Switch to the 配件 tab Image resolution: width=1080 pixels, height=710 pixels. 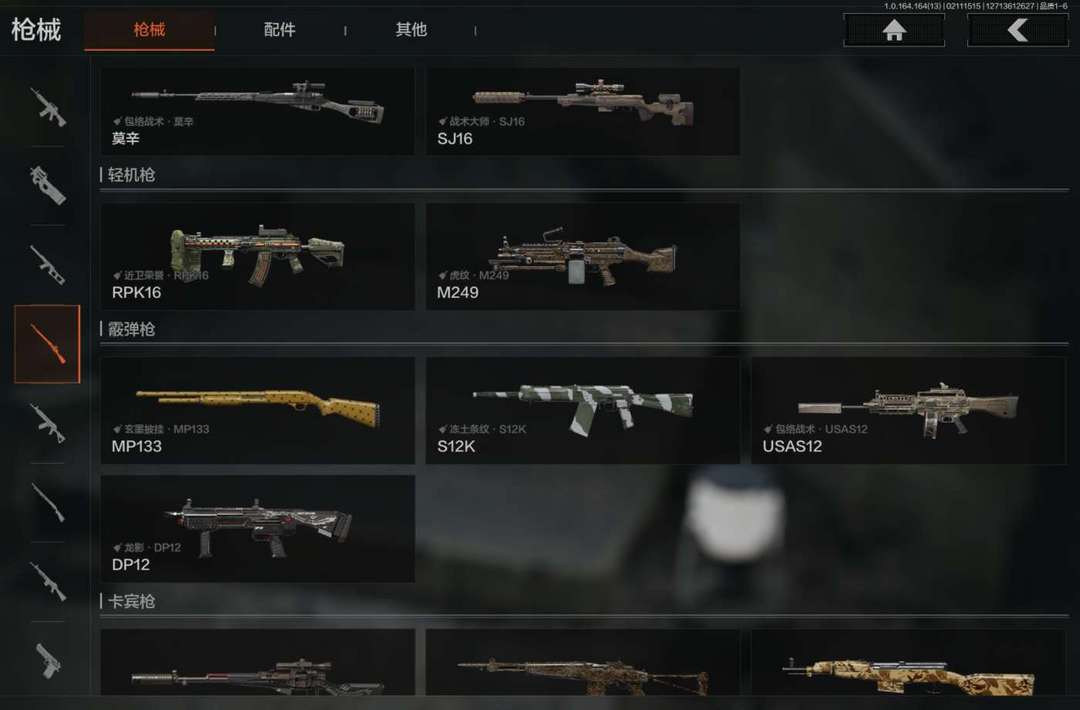click(280, 30)
